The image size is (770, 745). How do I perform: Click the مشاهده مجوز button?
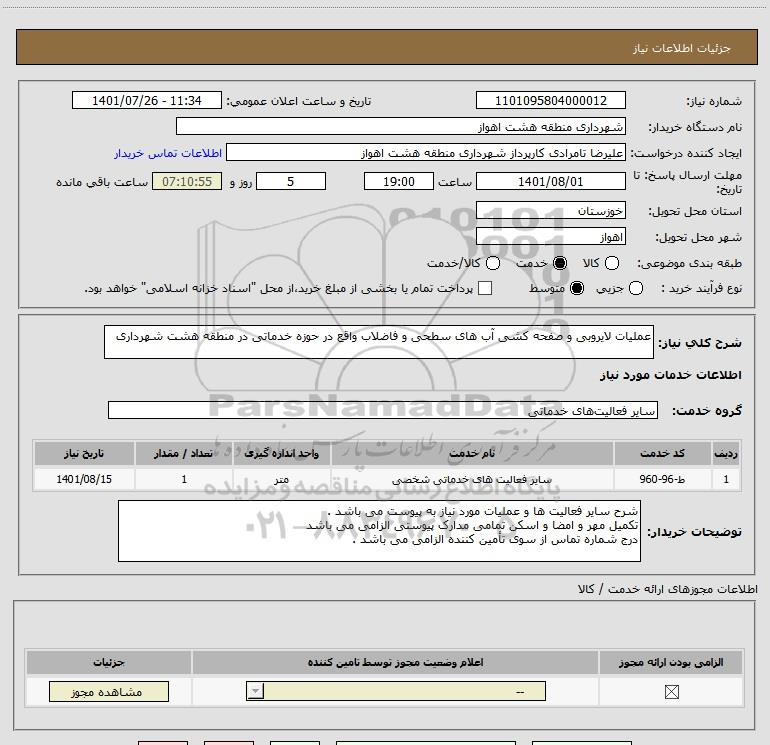click(109, 691)
